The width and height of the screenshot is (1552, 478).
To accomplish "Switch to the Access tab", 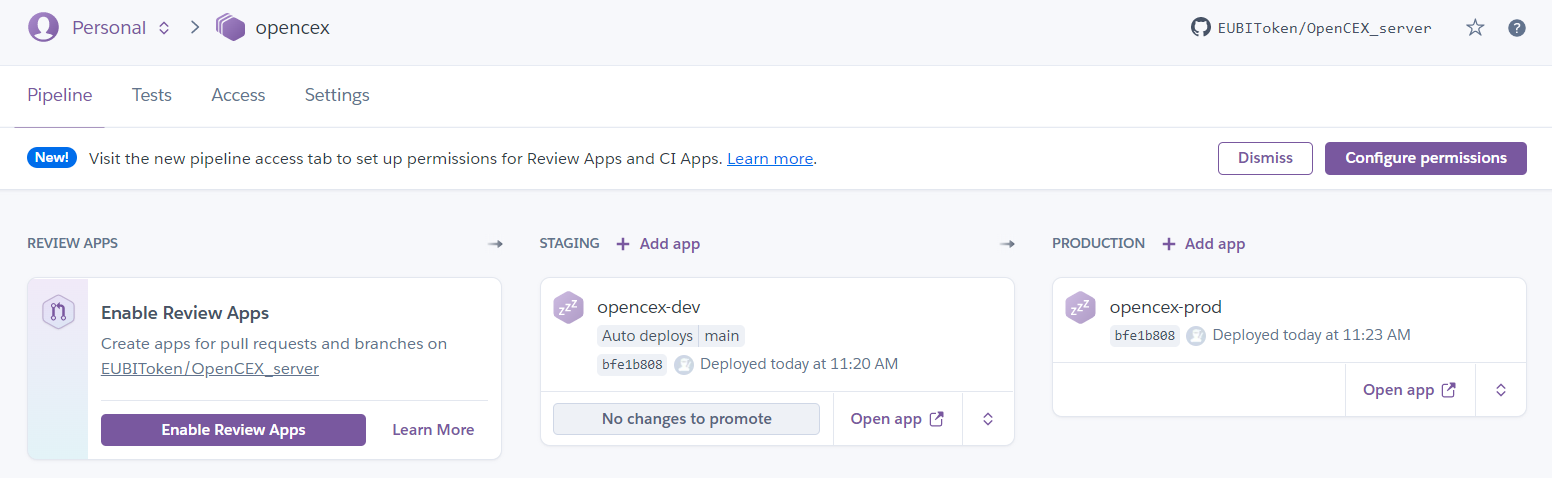I will (x=238, y=95).
